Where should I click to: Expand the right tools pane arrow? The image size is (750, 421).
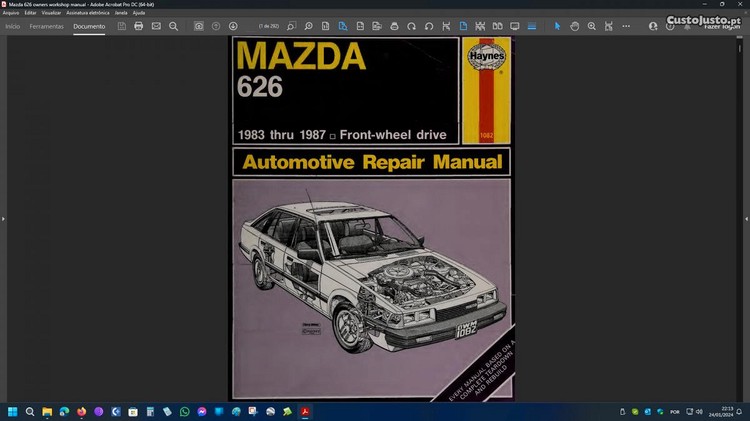pos(746,218)
